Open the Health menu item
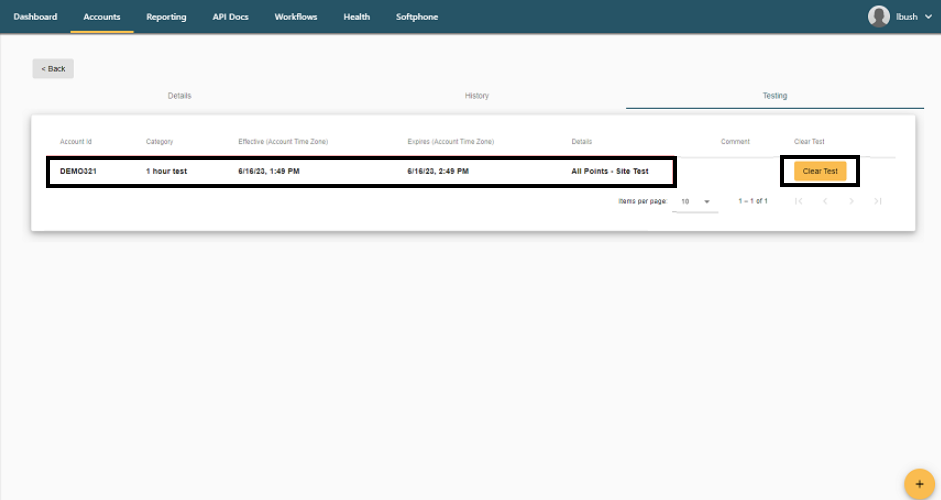The image size is (941, 500). point(356,17)
